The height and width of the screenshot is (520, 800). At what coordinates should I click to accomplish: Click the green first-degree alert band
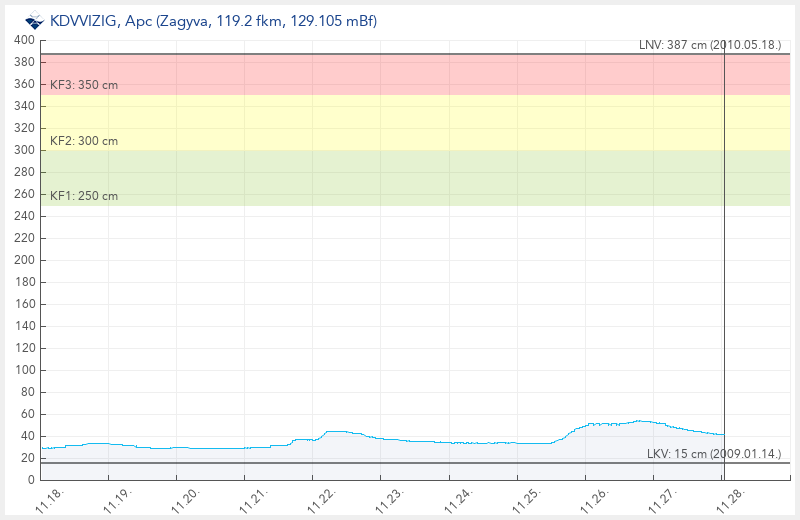click(400, 178)
